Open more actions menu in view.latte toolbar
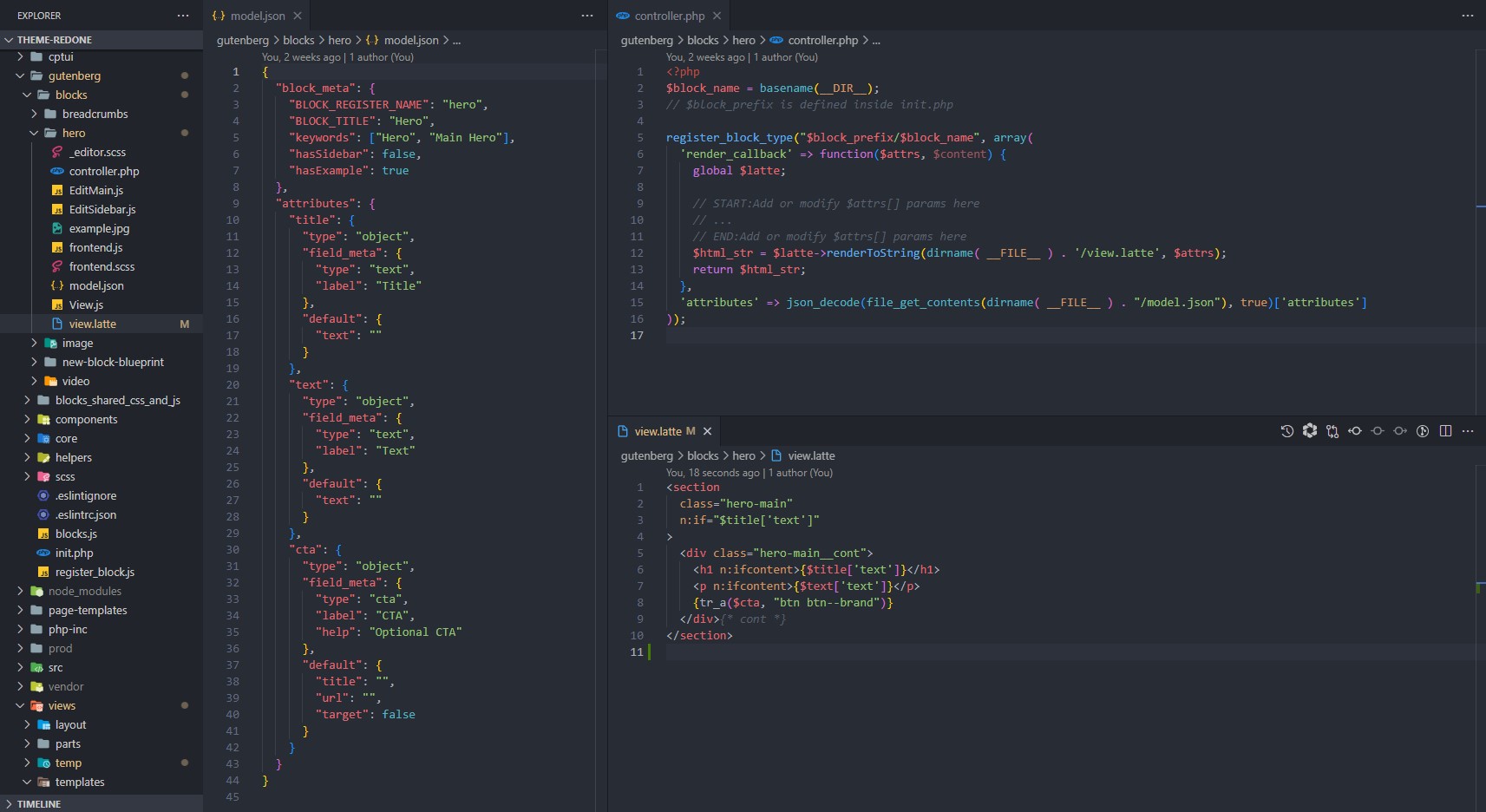Image resolution: width=1486 pixels, height=812 pixels. pyautogui.click(x=1467, y=431)
